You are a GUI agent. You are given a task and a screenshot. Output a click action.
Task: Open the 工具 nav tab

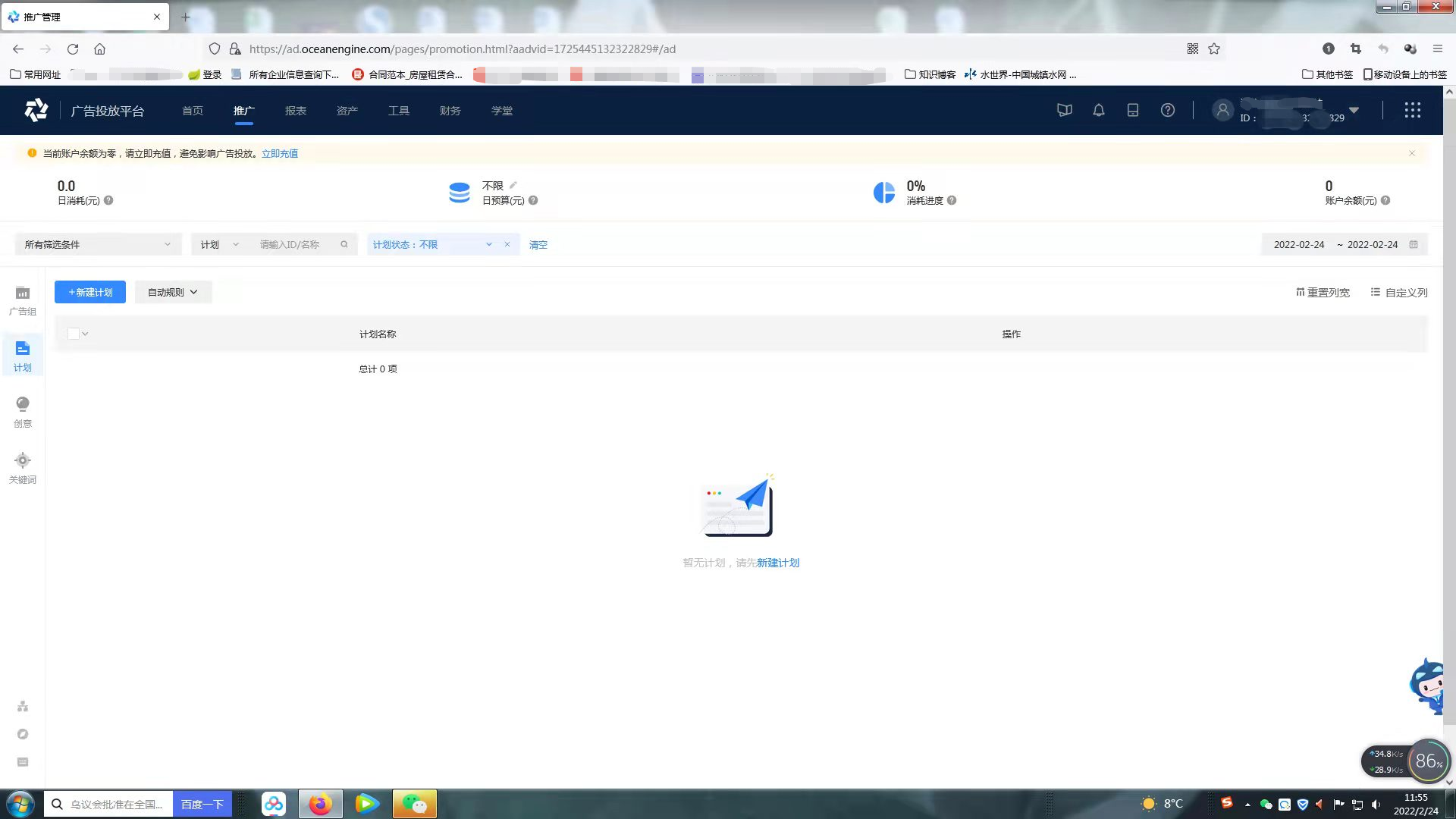[399, 111]
